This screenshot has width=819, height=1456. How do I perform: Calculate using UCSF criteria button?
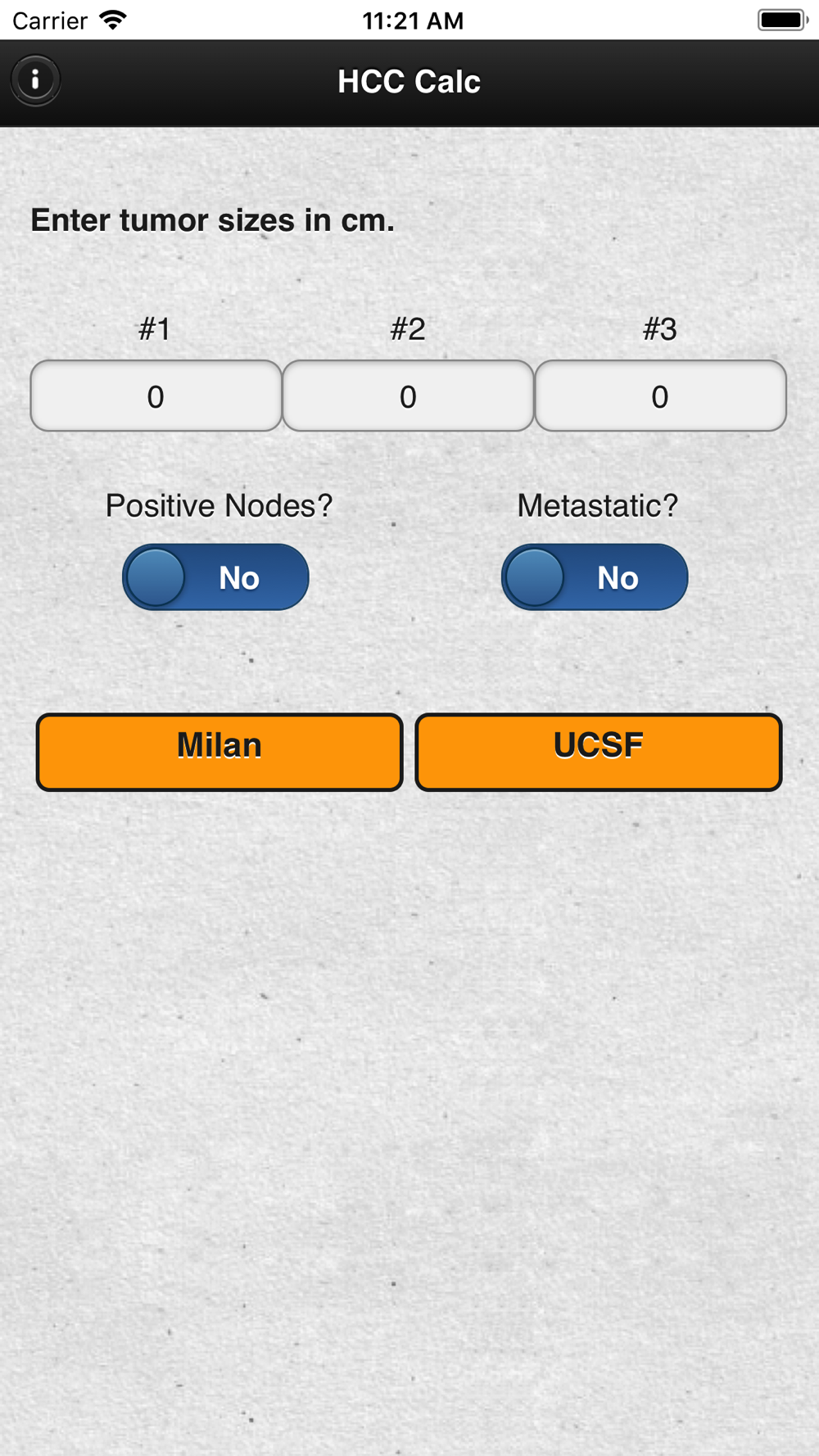[599, 752]
